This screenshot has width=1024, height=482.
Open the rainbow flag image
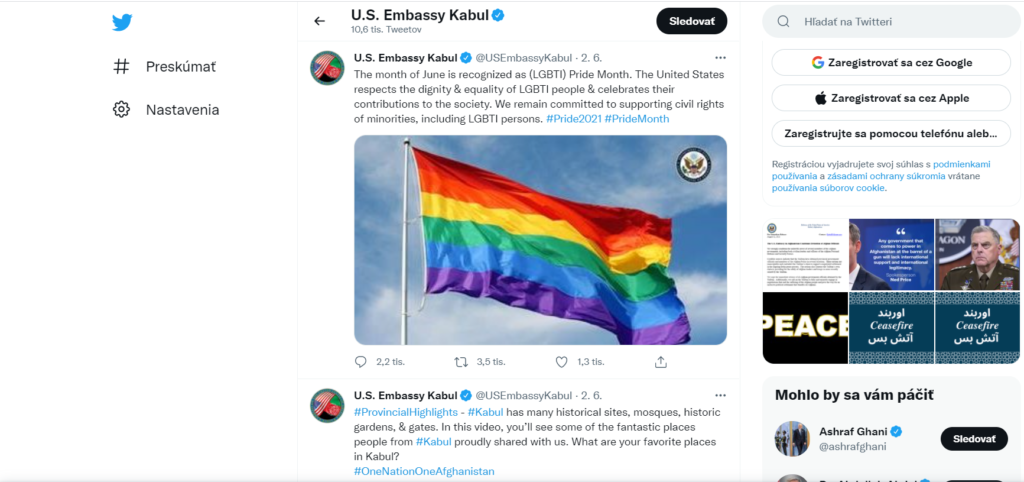[x=540, y=240]
